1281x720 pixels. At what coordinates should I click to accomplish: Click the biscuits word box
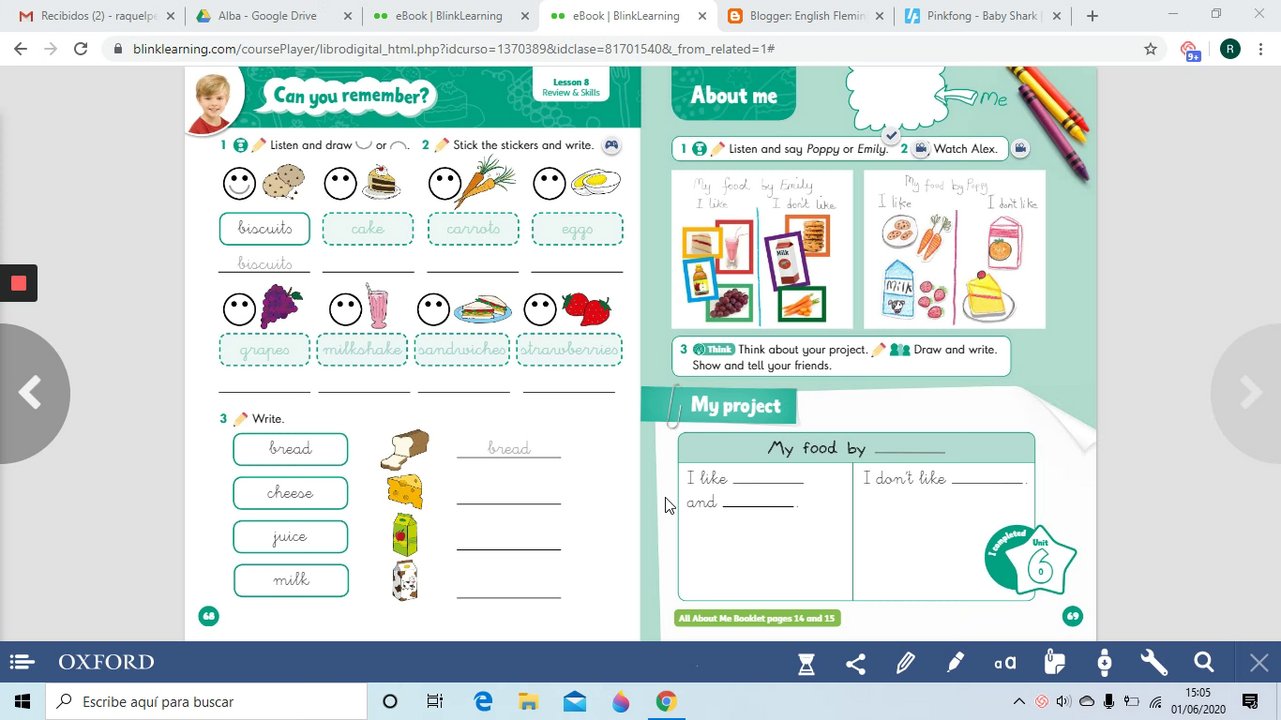click(x=265, y=229)
